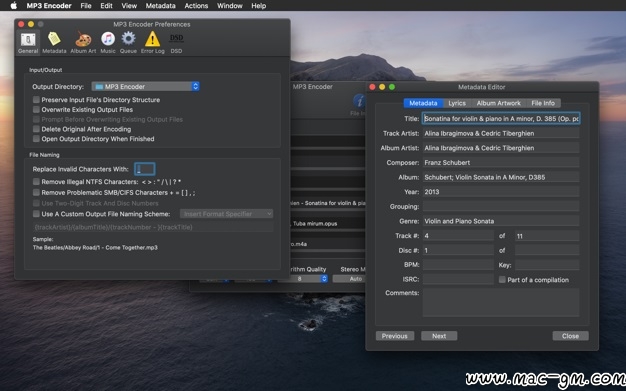
Task: Click the empty ISRC field
Action: tap(458, 279)
